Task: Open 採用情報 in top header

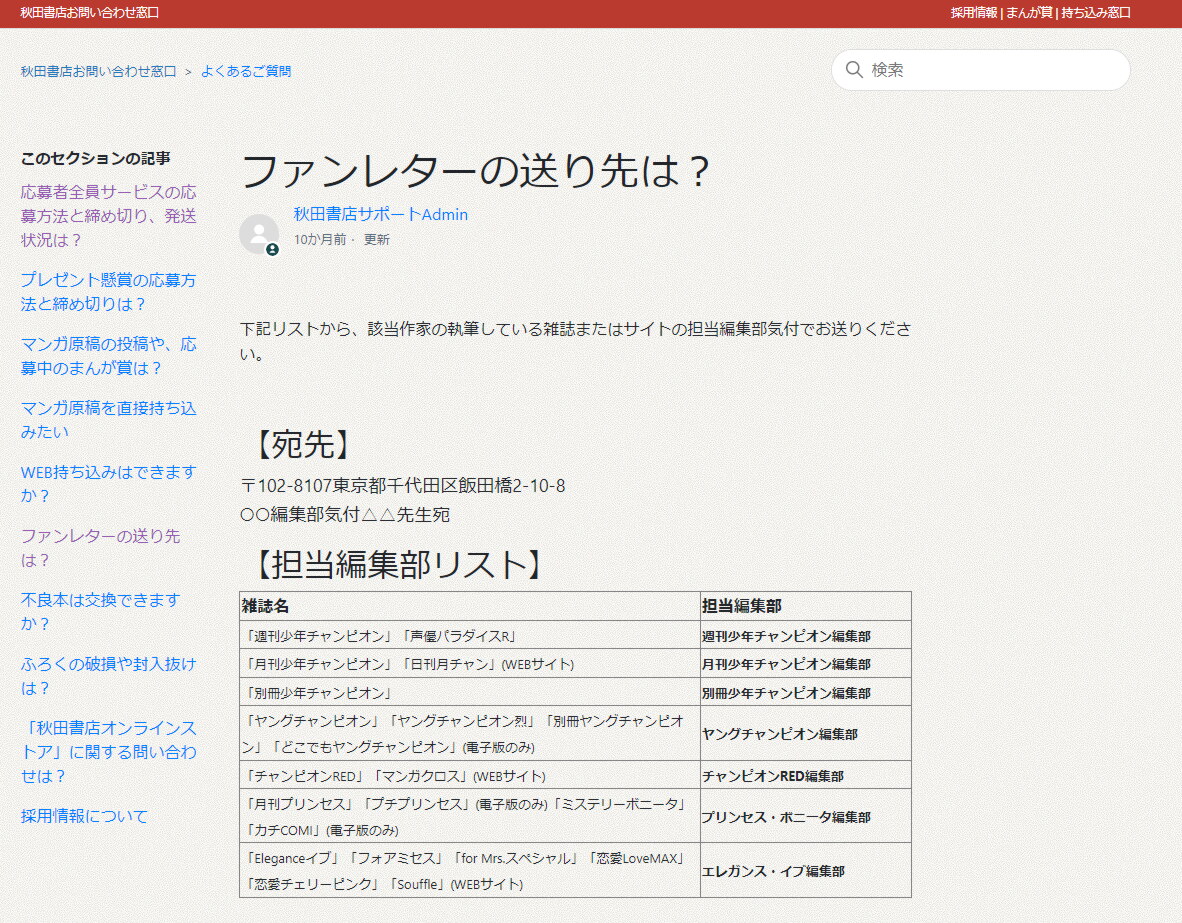Action: (973, 13)
